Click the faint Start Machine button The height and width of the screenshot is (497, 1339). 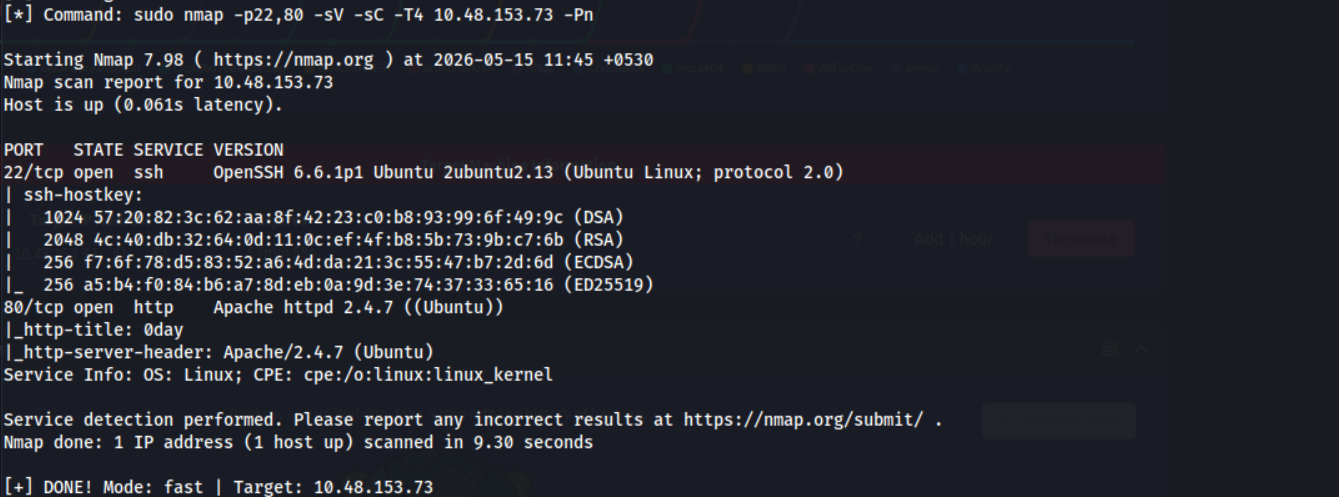tap(1059, 422)
